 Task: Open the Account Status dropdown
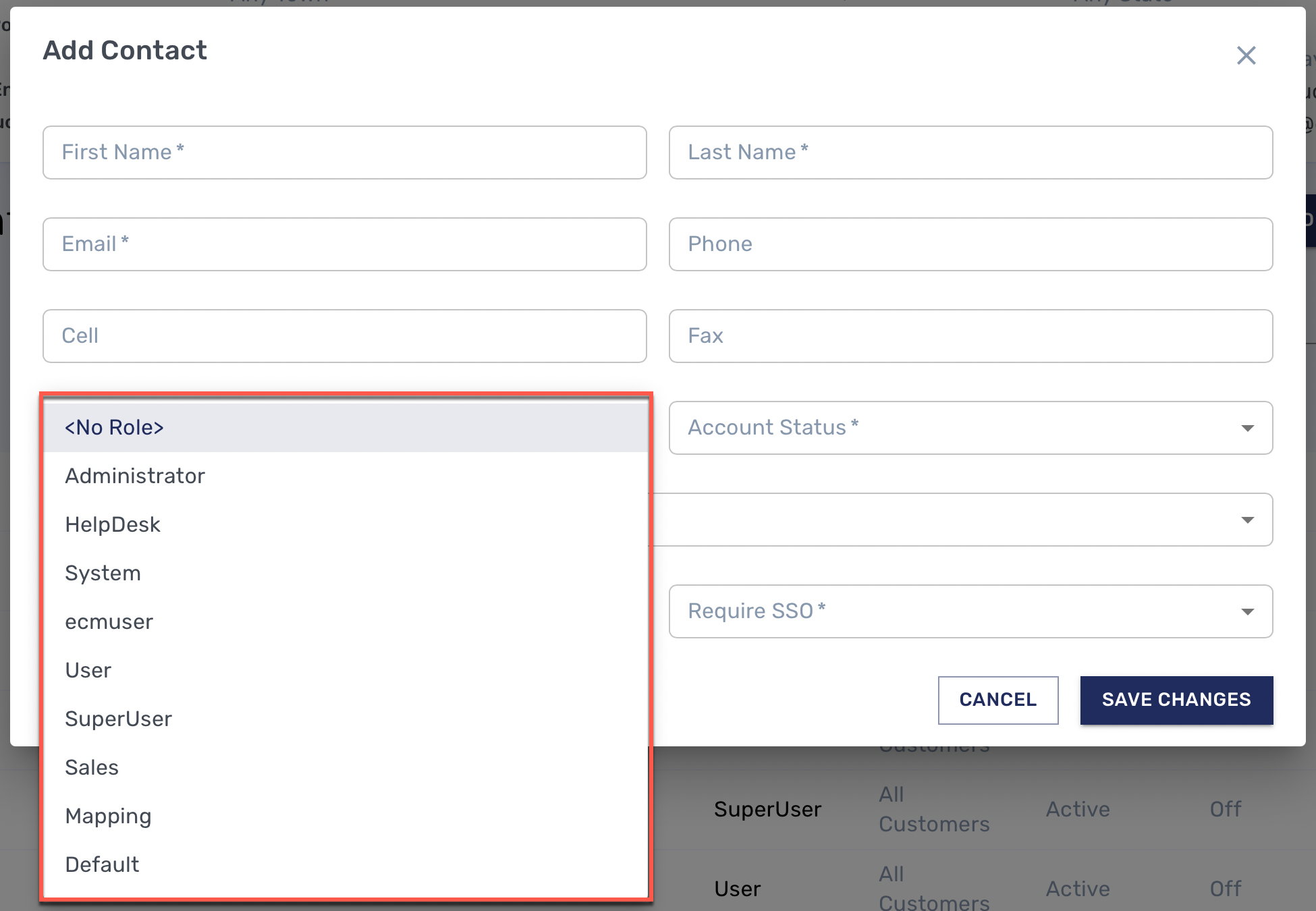tap(970, 427)
